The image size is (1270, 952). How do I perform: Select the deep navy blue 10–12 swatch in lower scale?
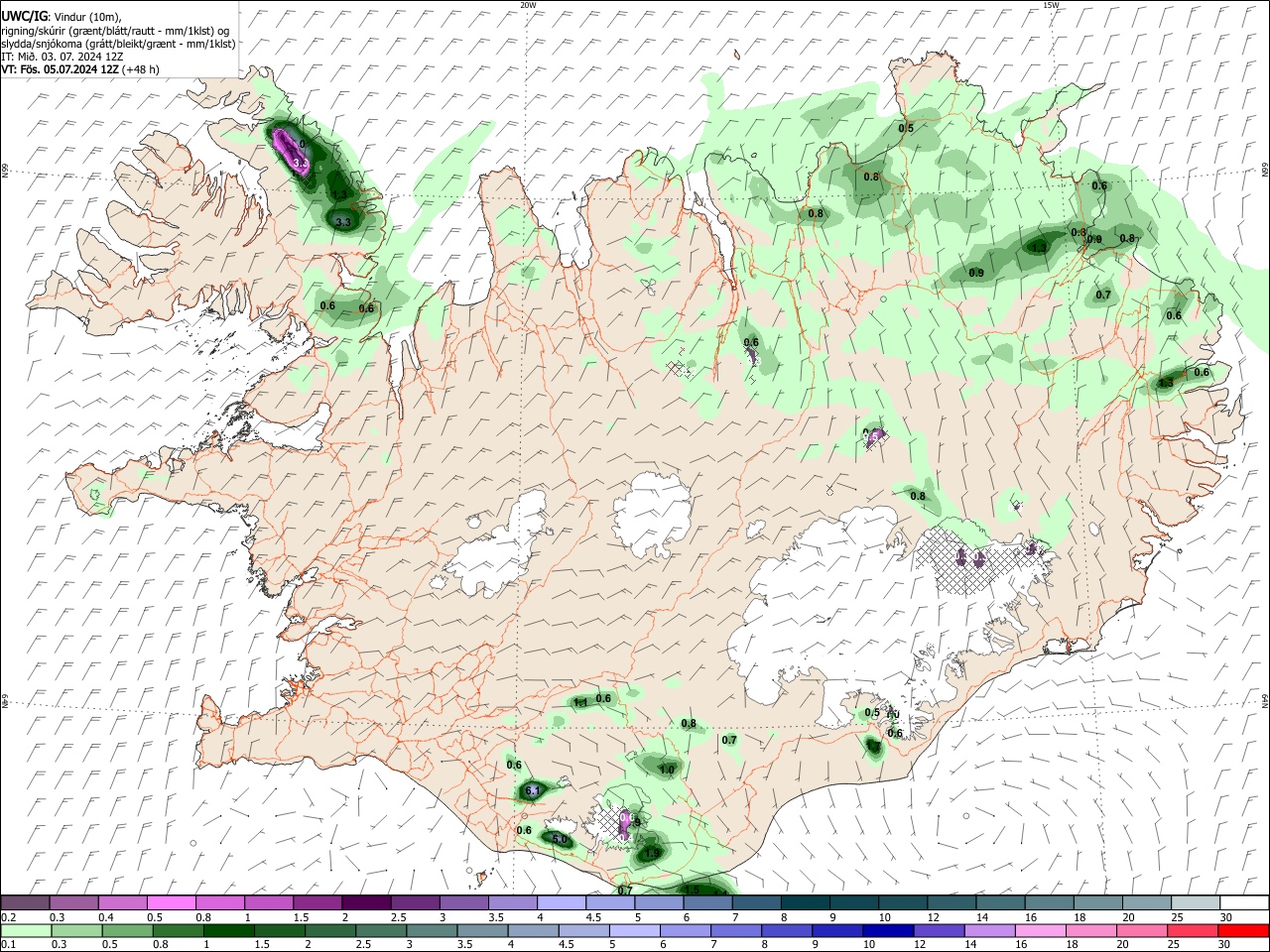tap(888, 930)
